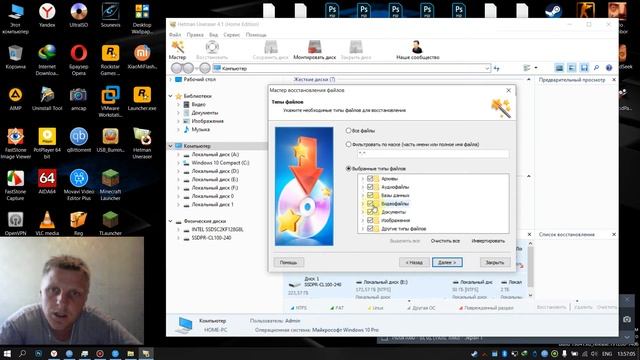
Task: Click the 'Далее >' button
Action: pyautogui.click(x=447, y=262)
